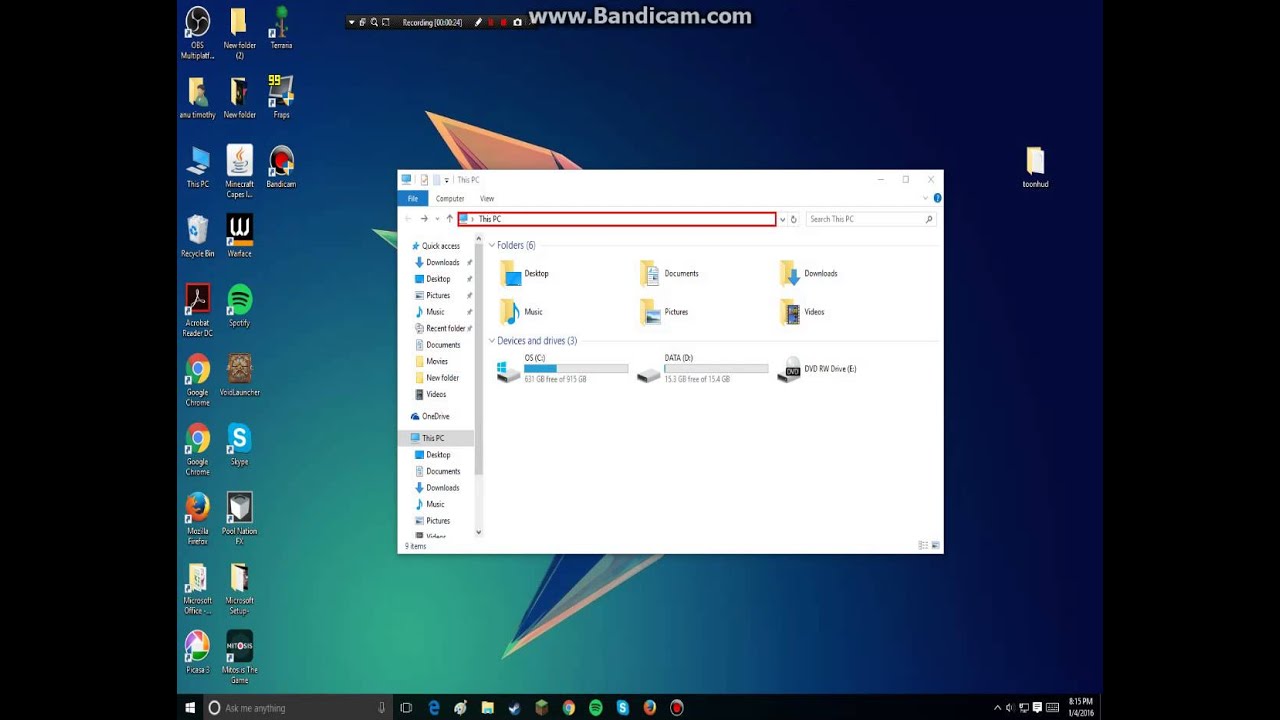The height and width of the screenshot is (720, 1280).
Task: Switch to details view in status bar
Action: pyautogui.click(x=923, y=546)
